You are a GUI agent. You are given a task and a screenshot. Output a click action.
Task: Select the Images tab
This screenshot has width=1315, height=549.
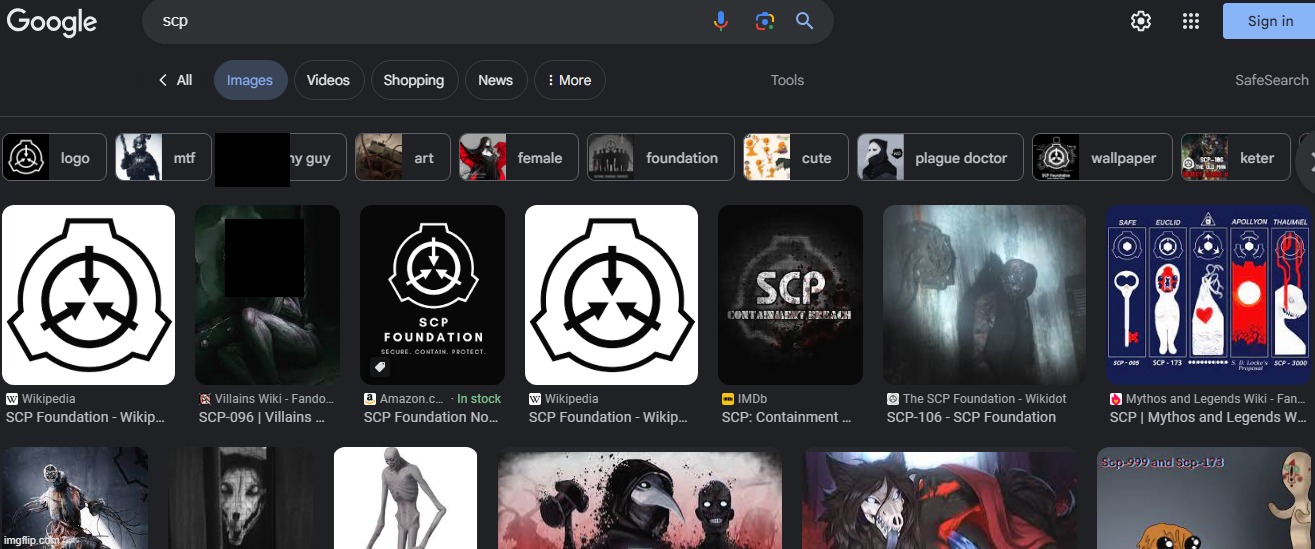pos(250,80)
